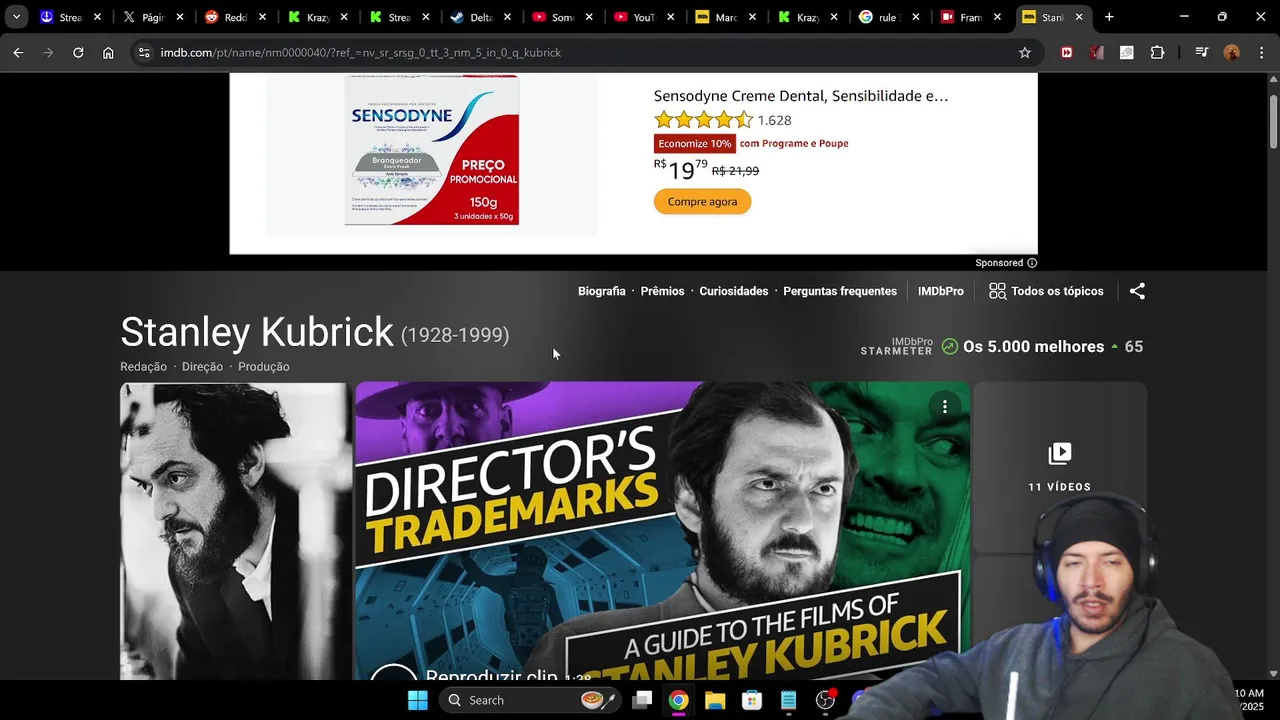
Task: Open the IMDbPro link
Action: coord(941,291)
